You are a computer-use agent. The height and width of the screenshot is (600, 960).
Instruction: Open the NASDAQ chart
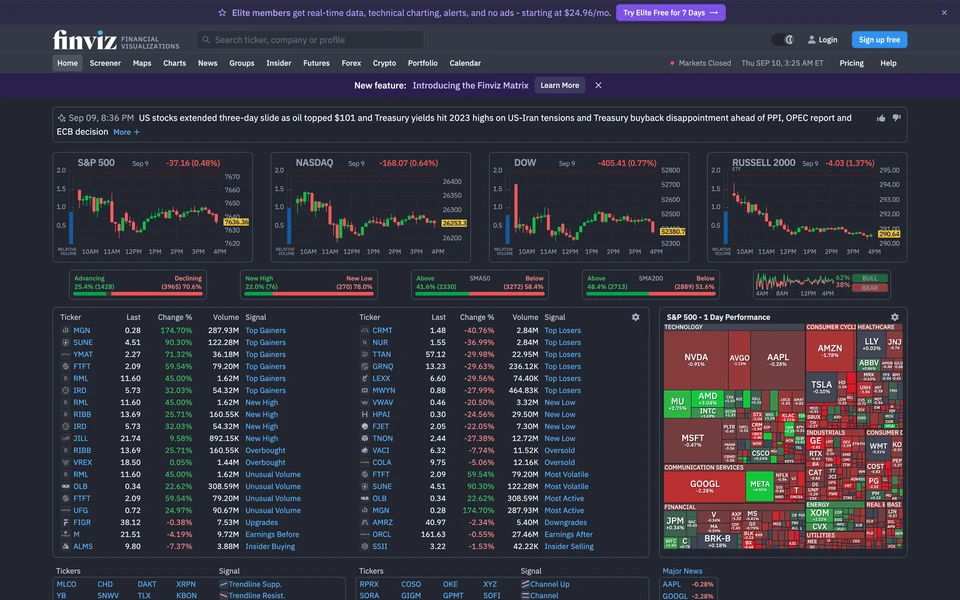point(370,207)
